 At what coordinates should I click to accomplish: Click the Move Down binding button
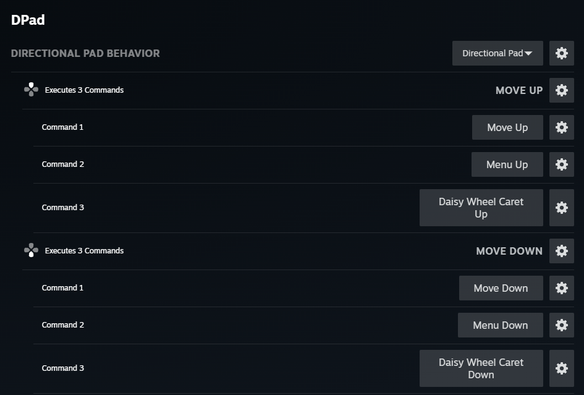coord(501,288)
